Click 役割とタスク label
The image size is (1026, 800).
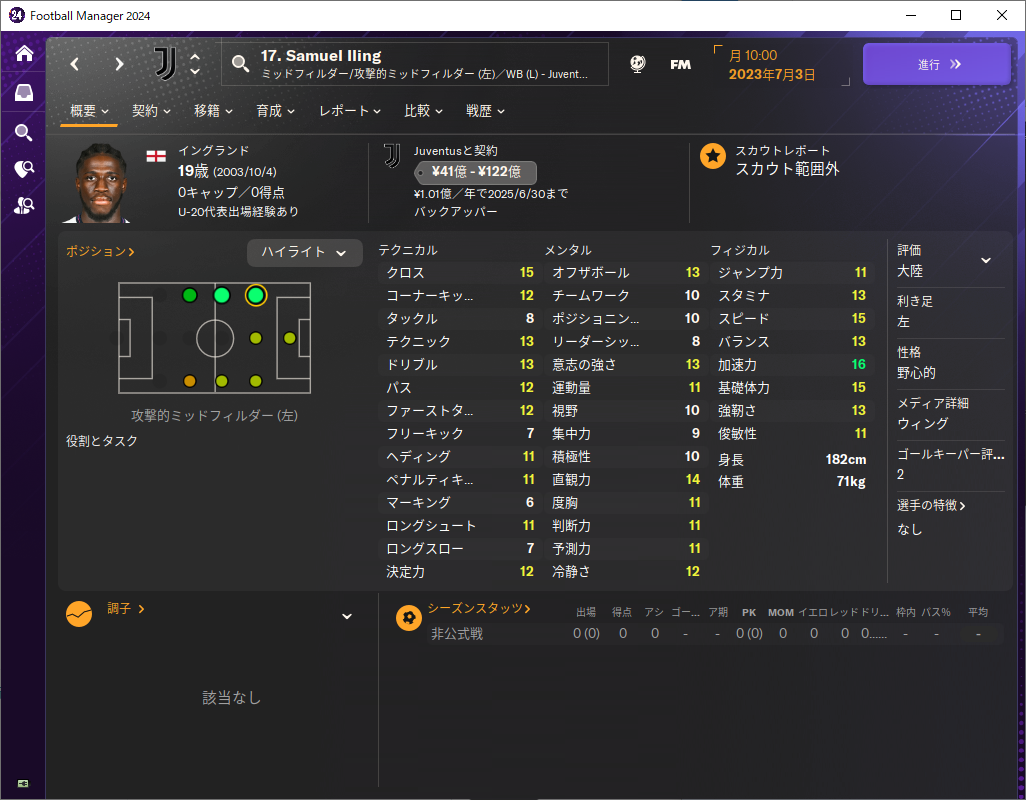(101, 441)
